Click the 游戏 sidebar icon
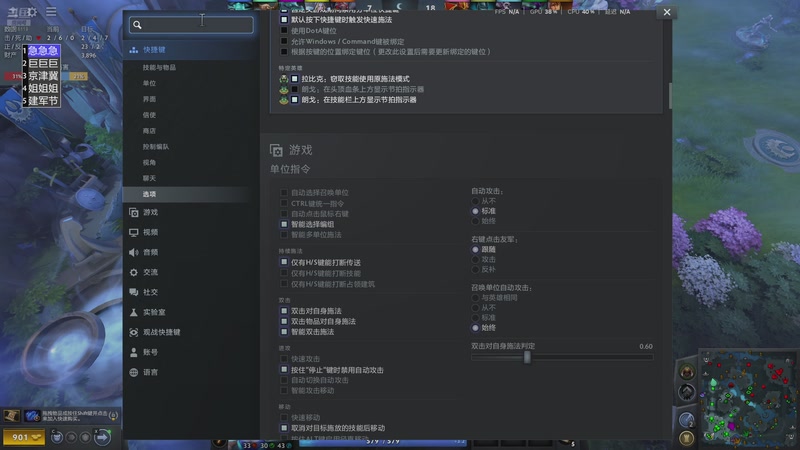 tap(134, 212)
